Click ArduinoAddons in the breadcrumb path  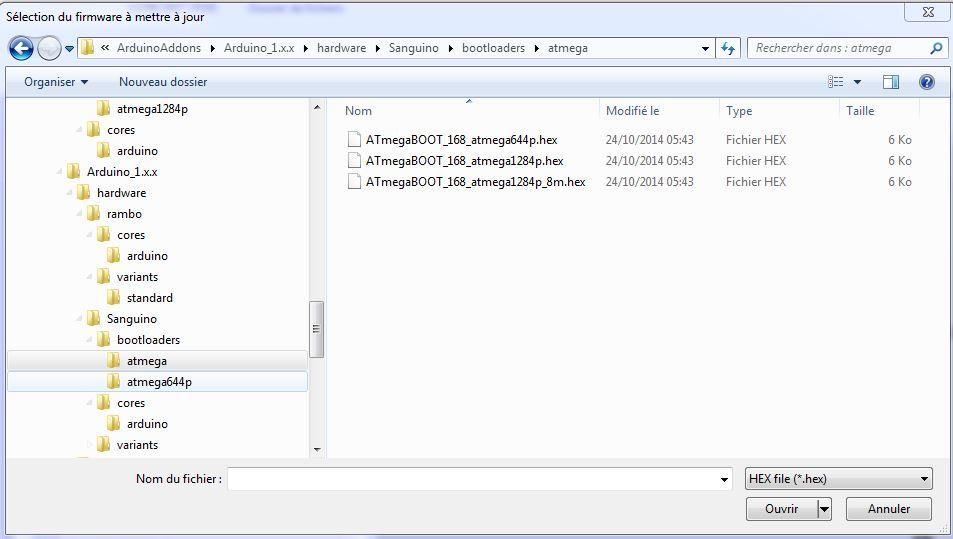click(x=159, y=48)
